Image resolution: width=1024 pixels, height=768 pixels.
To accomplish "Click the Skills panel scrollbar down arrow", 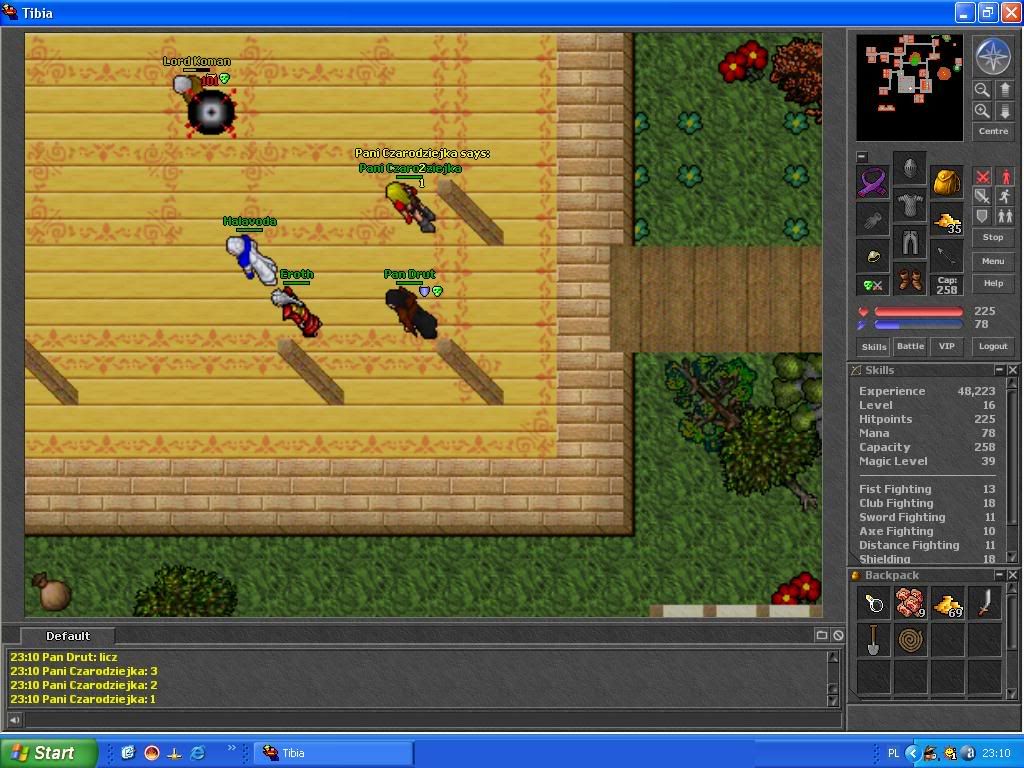I will click(x=1012, y=556).
